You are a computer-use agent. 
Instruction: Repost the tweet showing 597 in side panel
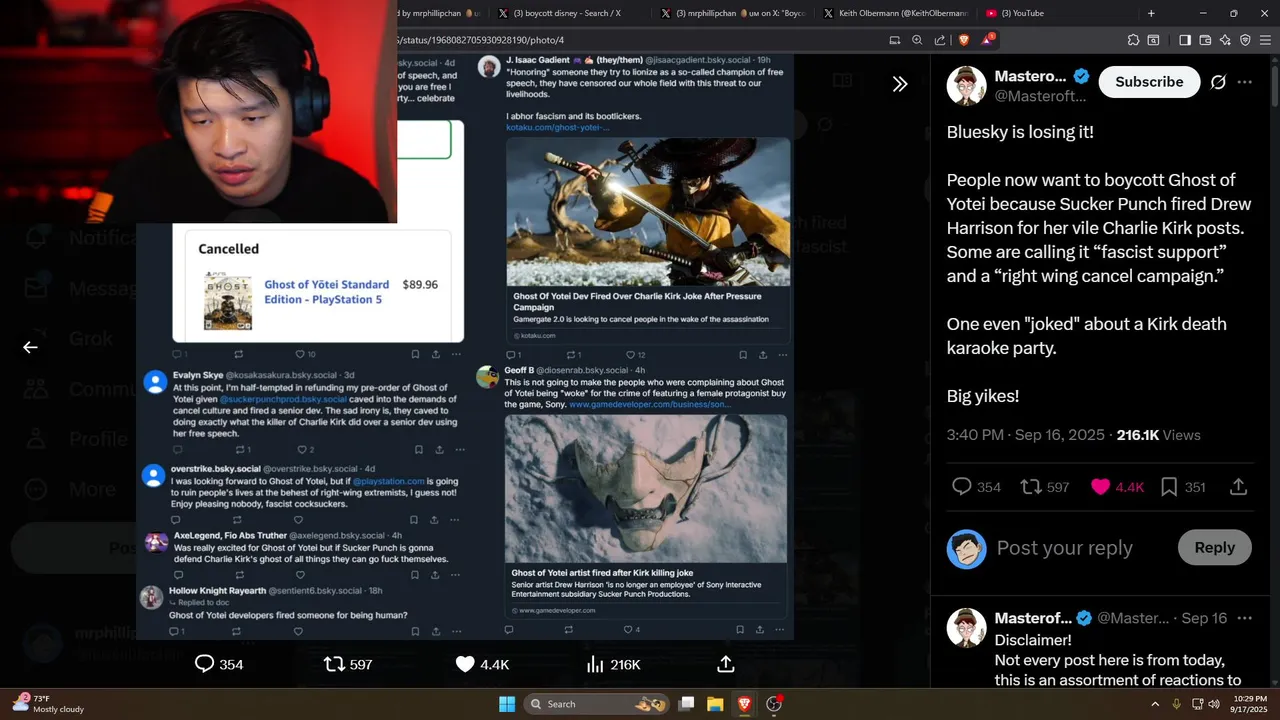coord(1044,487)
